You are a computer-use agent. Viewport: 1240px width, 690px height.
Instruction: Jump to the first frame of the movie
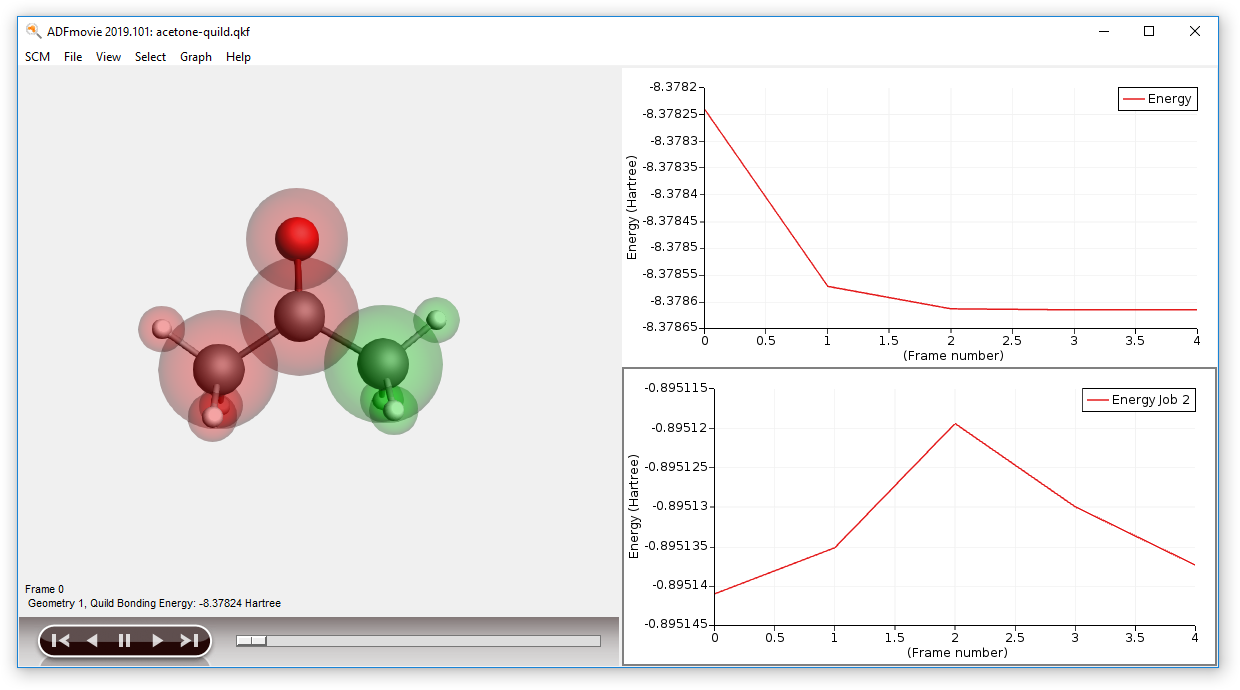[x=60, y=641]
